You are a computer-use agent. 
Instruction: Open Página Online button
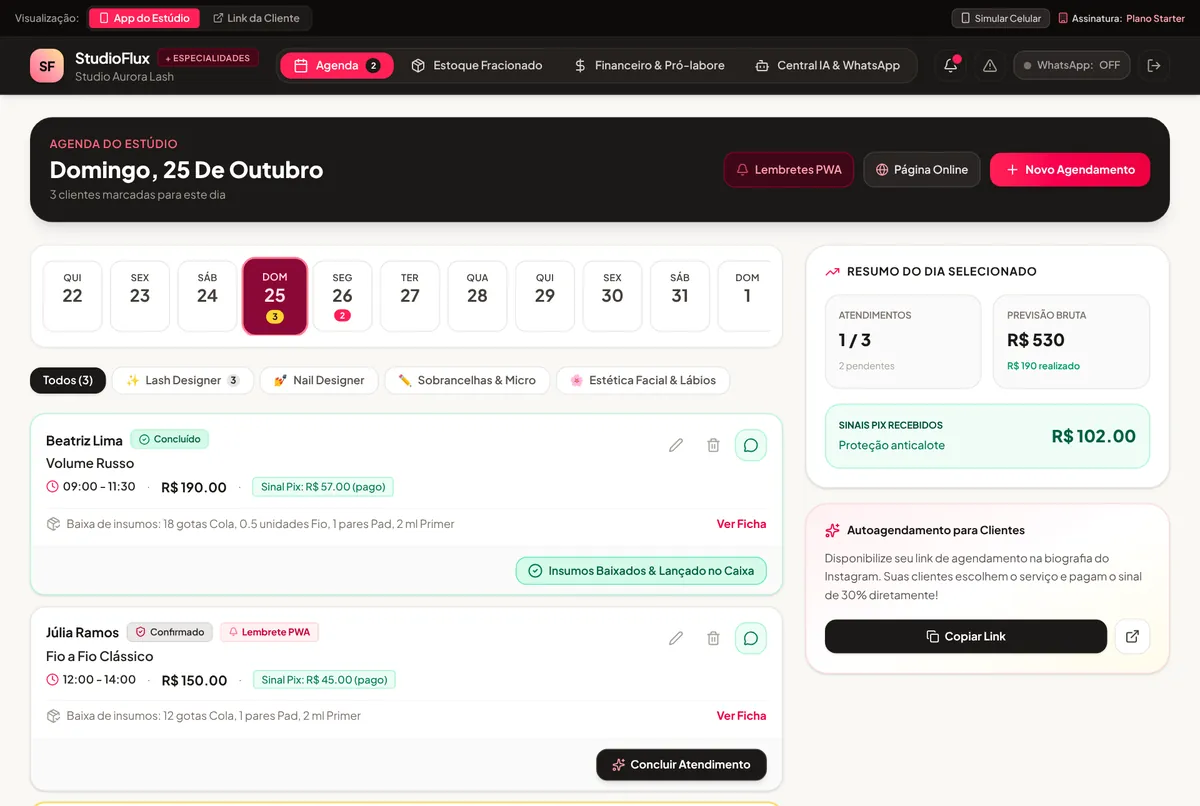pyautogui.click(x=922, y=169)
